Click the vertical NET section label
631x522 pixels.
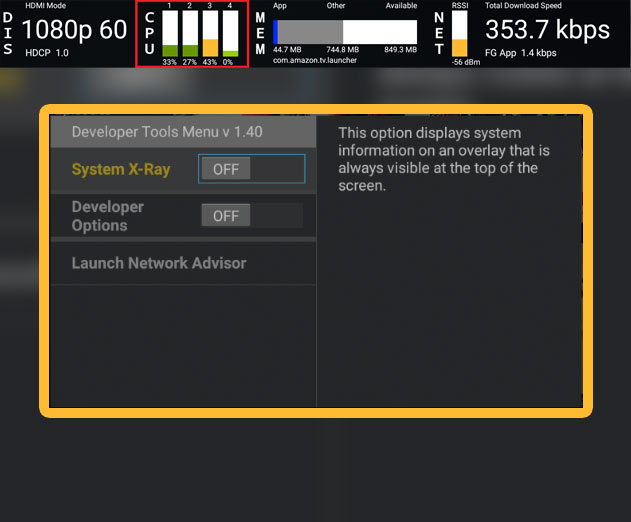point(439,33)
